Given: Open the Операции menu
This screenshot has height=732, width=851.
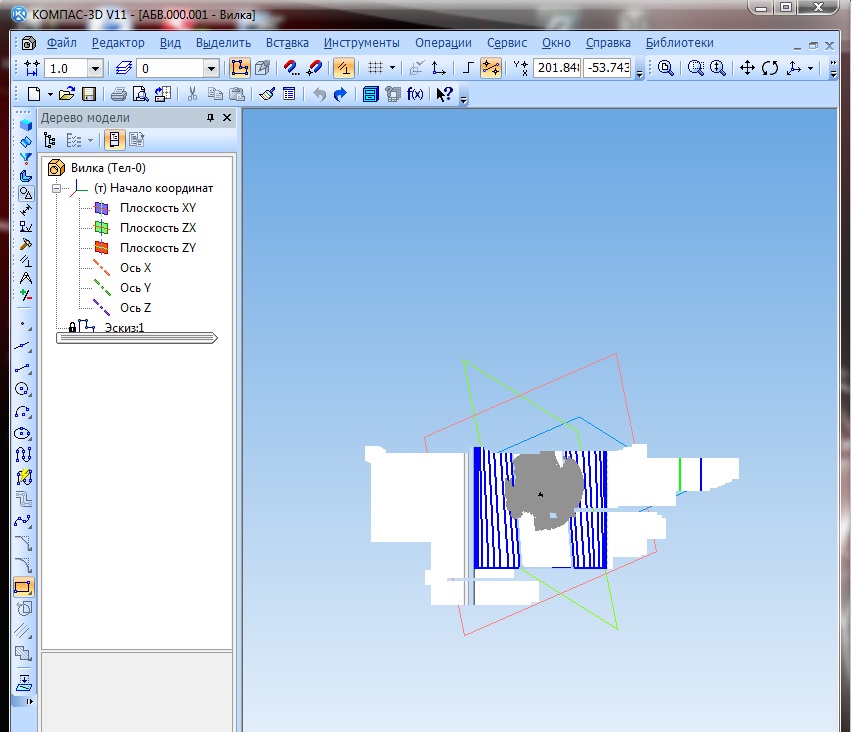Looking at the screenshot, I should point(445,43).
